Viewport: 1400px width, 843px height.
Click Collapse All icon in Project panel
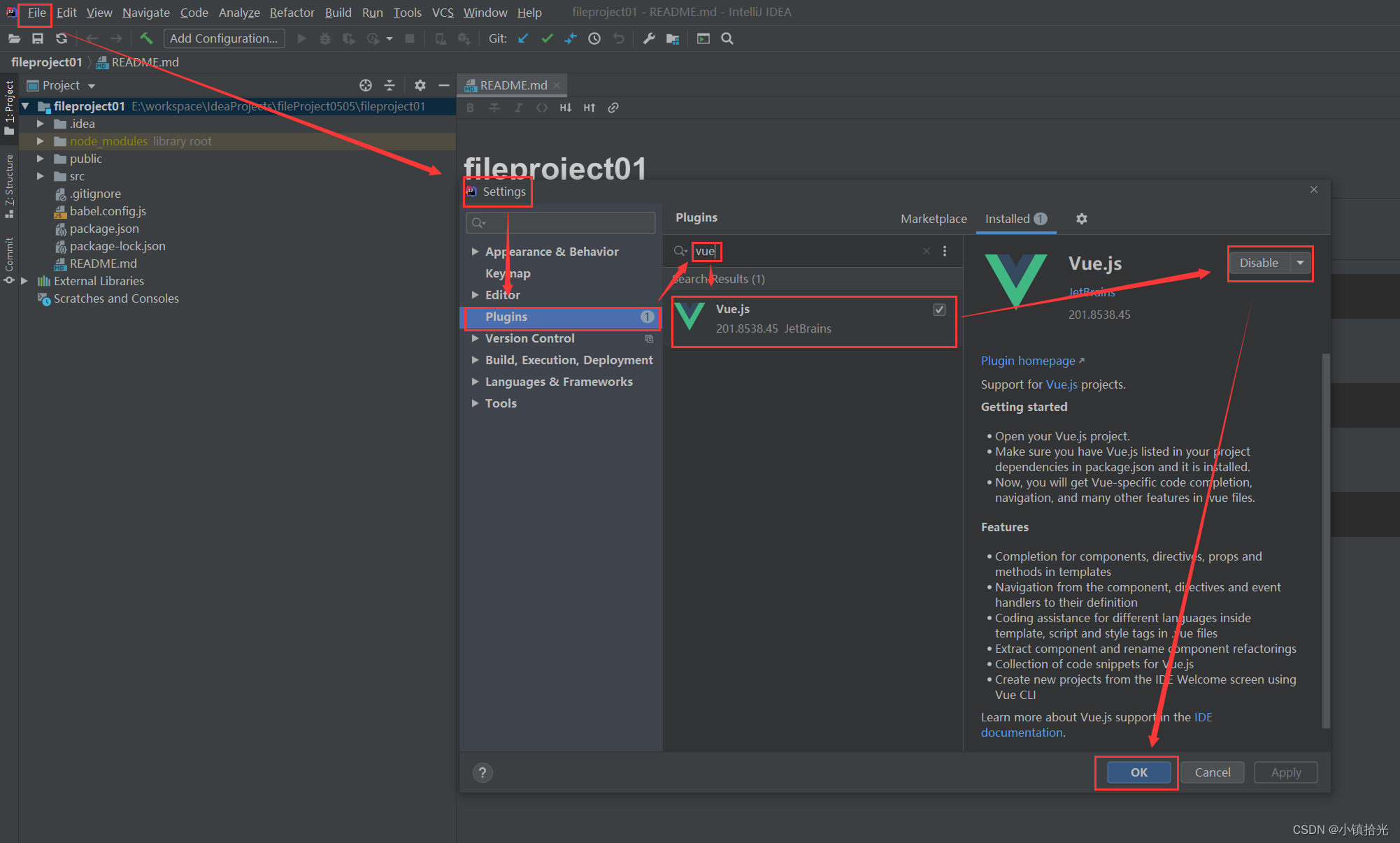pyautogui.click(x=390, y=85)
